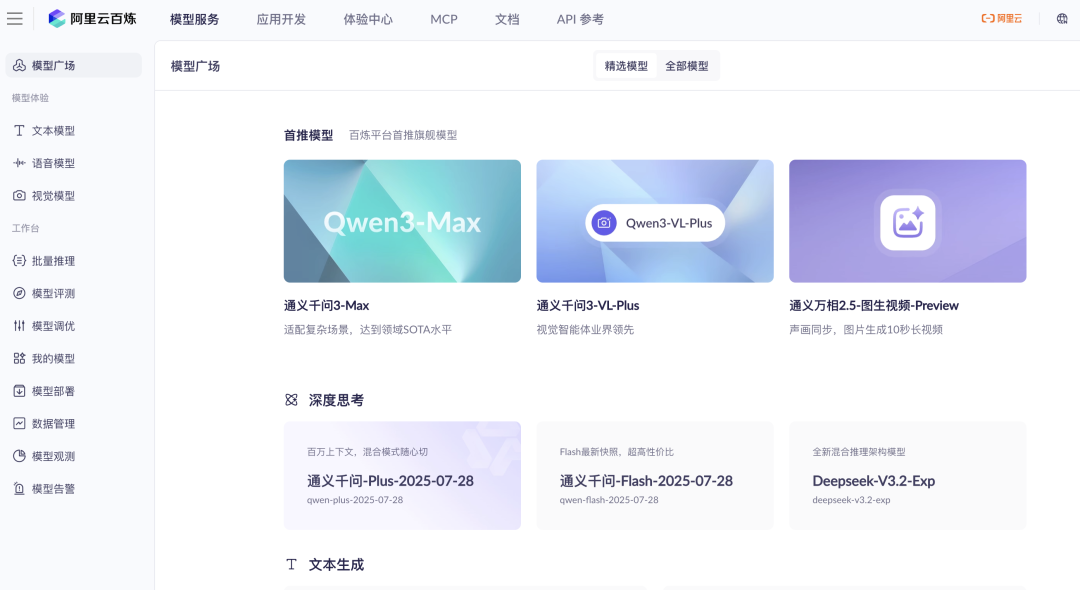Screen dimensions: 1080x590
Task: Open 通义千问-Flash-2025-07-28 card
Action: click(x=655, y=476)
